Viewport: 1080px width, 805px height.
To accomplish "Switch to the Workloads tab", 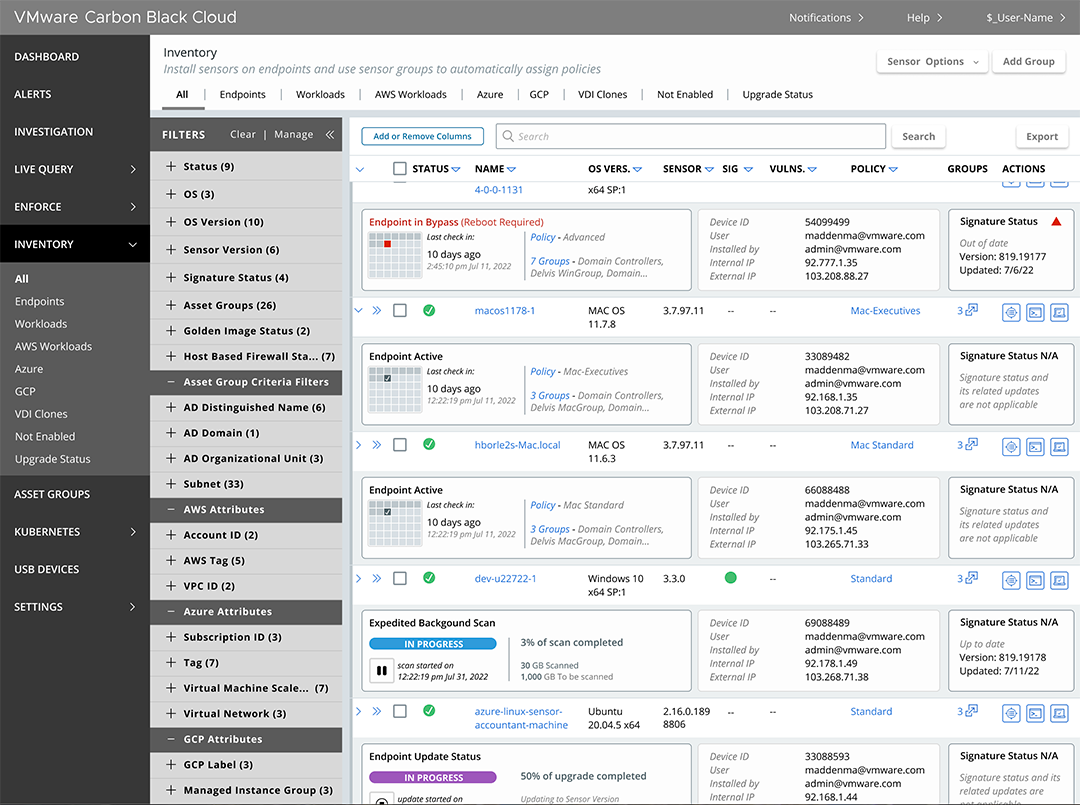I will (320, 94).
